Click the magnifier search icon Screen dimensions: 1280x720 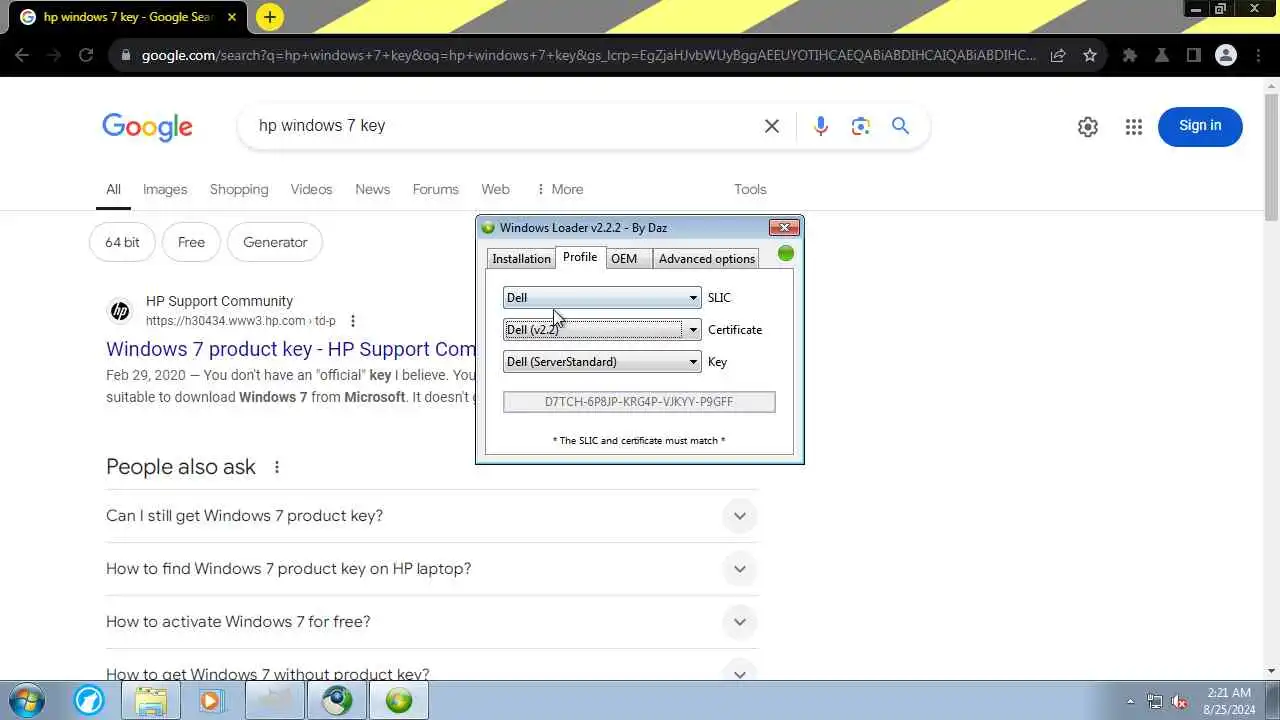coord(901,126)
